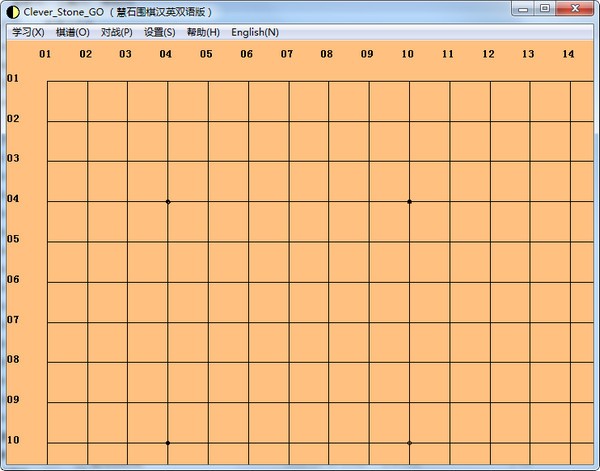The image size is (600, 471).
Task: Place a stone at column 06 row 08 intersection
Action: (x=249, y=362)
